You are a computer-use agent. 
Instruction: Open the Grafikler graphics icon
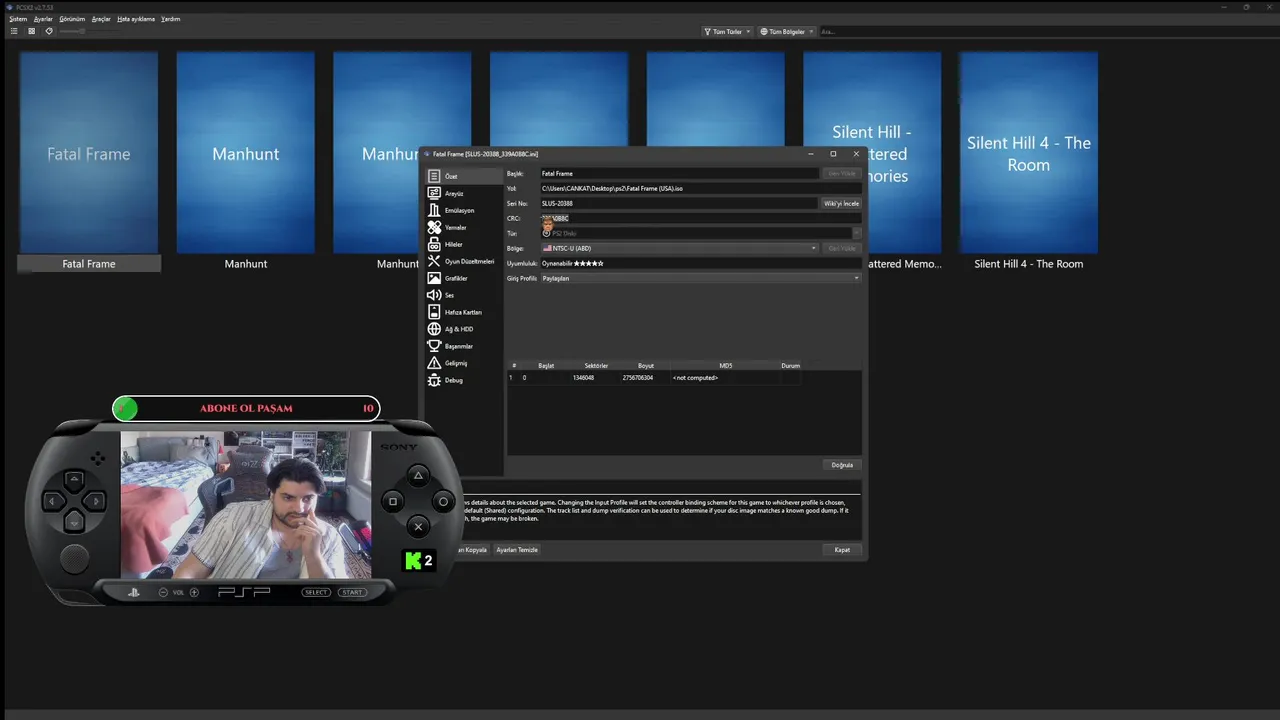[x=434, y=278]
